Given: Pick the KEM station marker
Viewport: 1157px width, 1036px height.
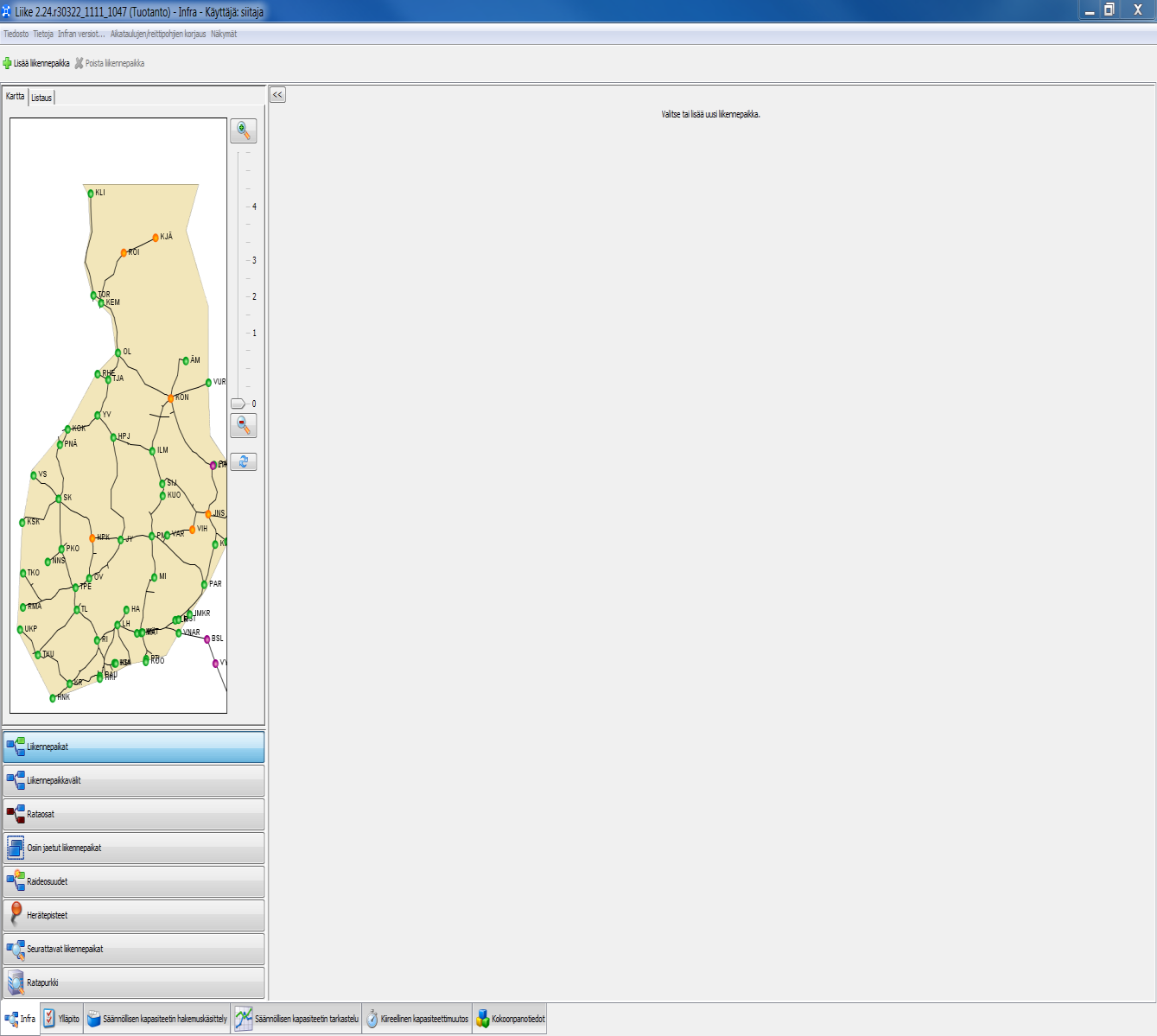Looking at the screenshot, I should coord(101,303).
